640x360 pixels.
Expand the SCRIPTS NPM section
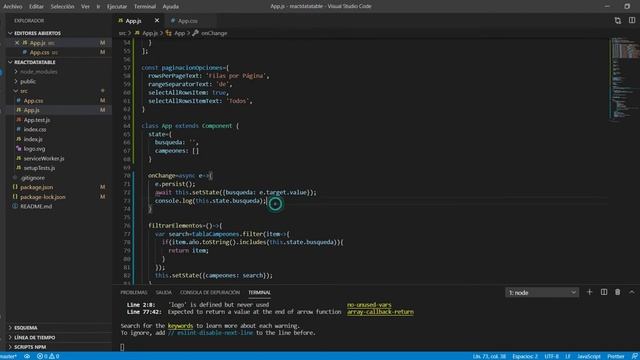point(30,347)
